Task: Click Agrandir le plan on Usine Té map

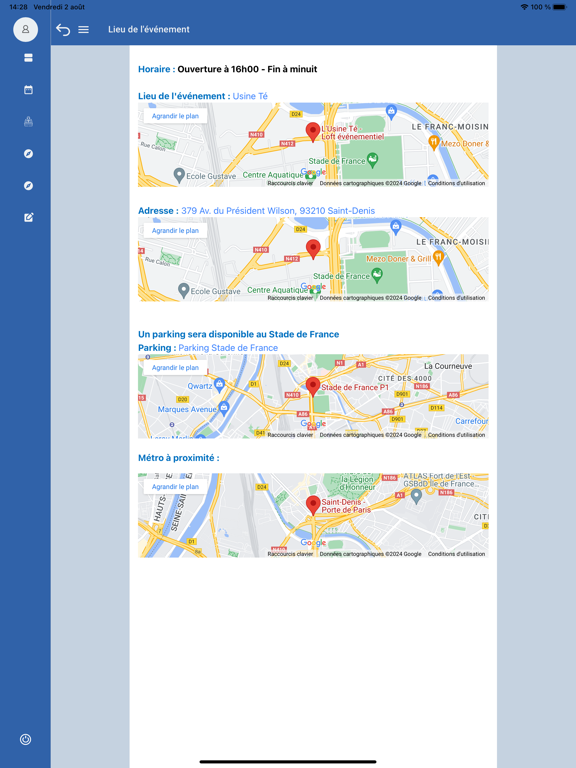Action: (x=175, y=116)
